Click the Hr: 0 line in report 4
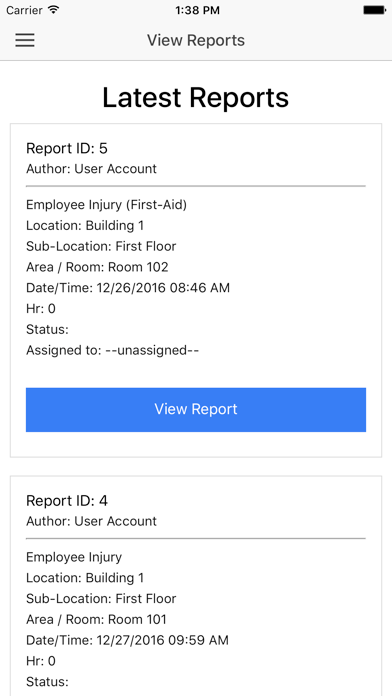The image size is (392, 696). 41,661
